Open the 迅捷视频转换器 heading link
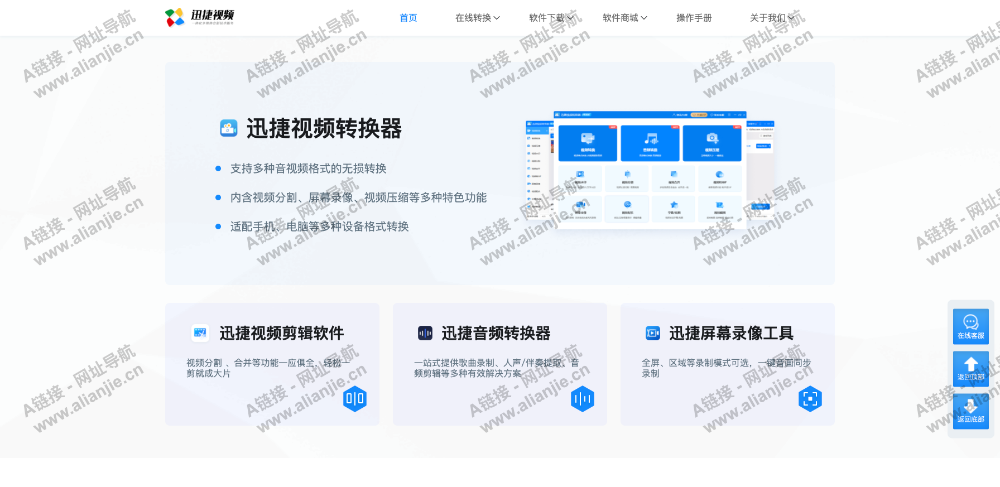1000x487 pixels. (x=324, y=129)
